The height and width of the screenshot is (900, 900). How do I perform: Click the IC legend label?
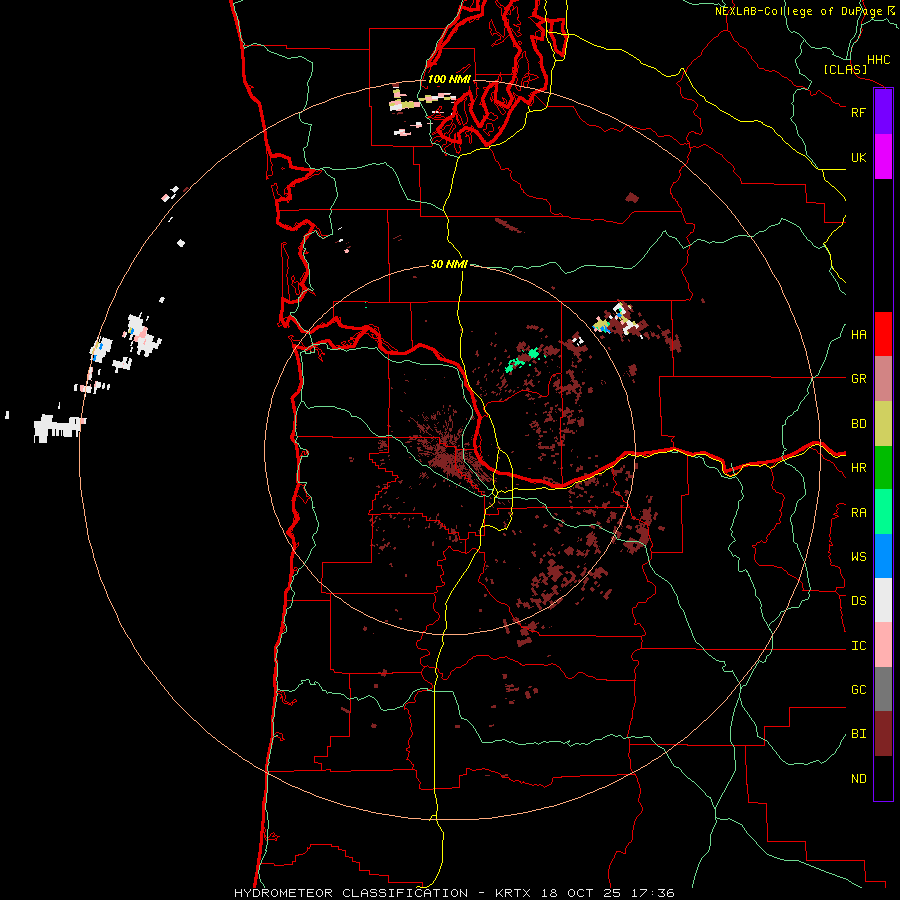tap(858, 646)
